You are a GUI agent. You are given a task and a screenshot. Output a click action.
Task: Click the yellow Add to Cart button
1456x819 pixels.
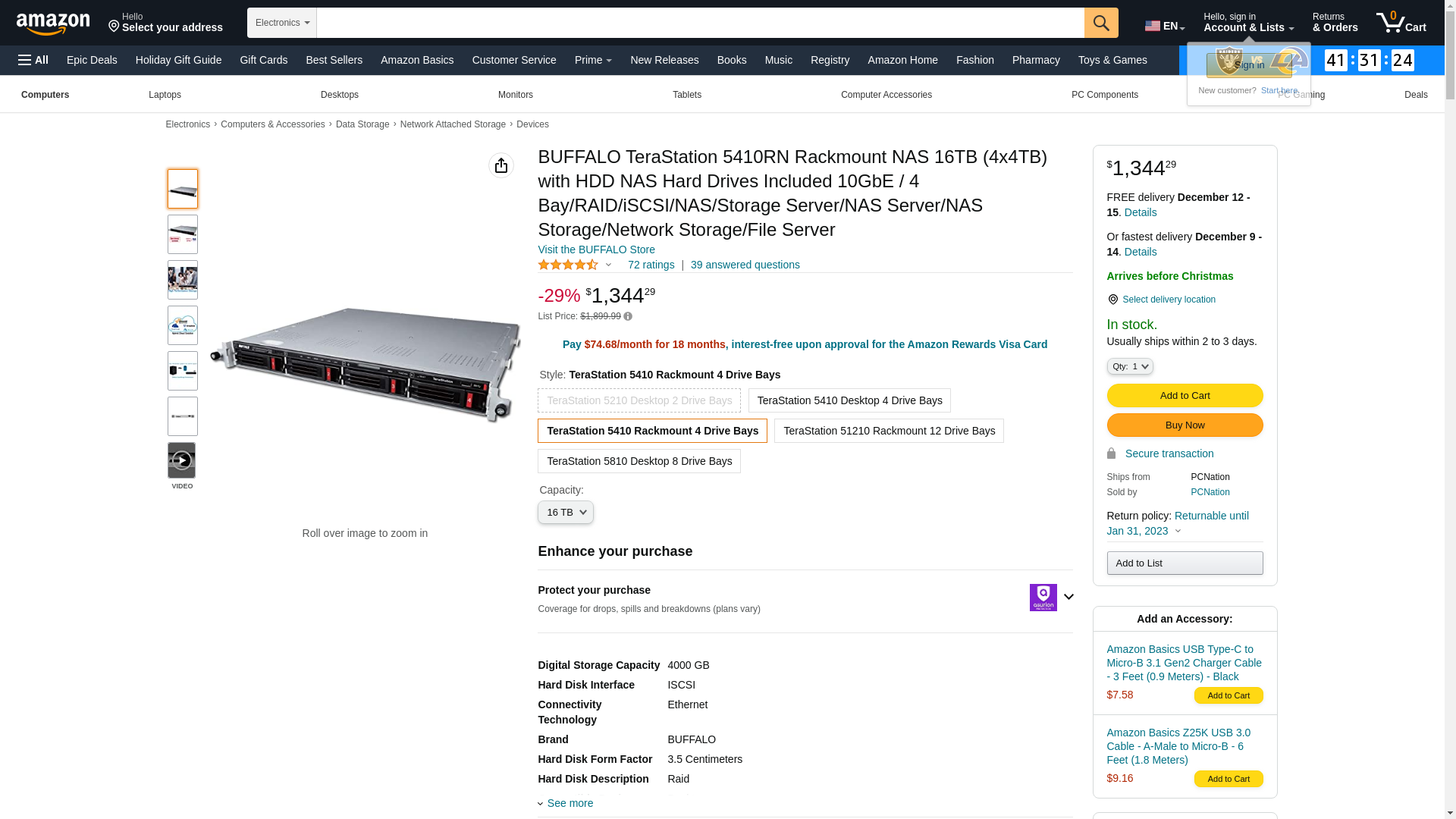pos(1184,395)
